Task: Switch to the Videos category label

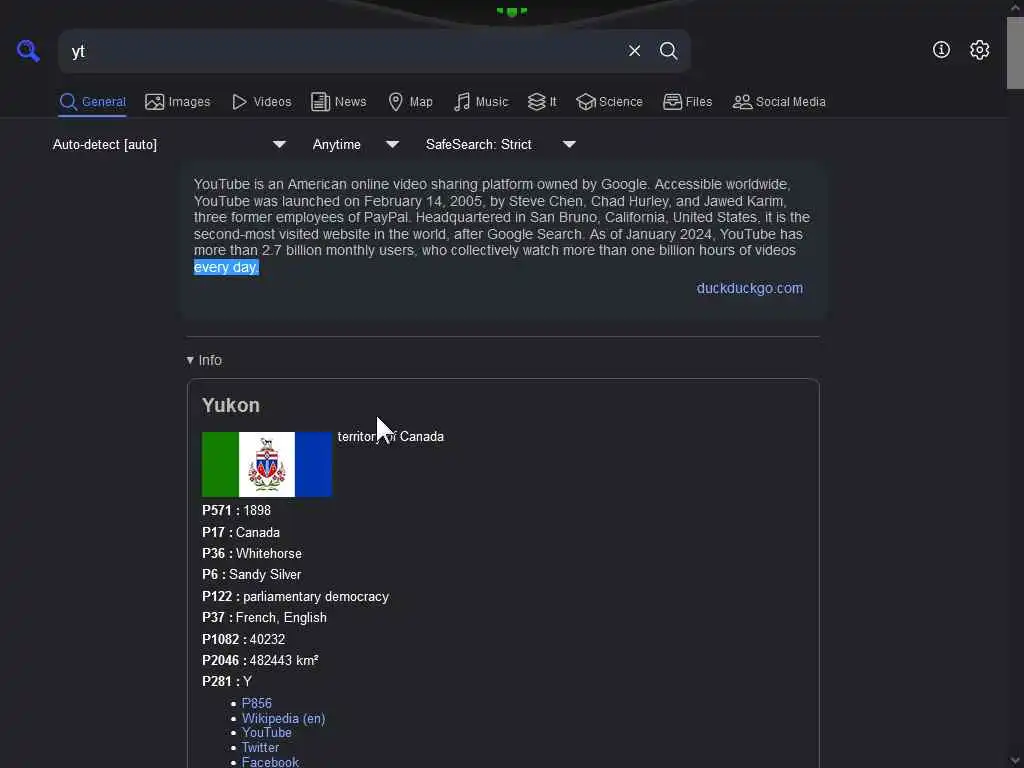Action: [x=272, y=102]
